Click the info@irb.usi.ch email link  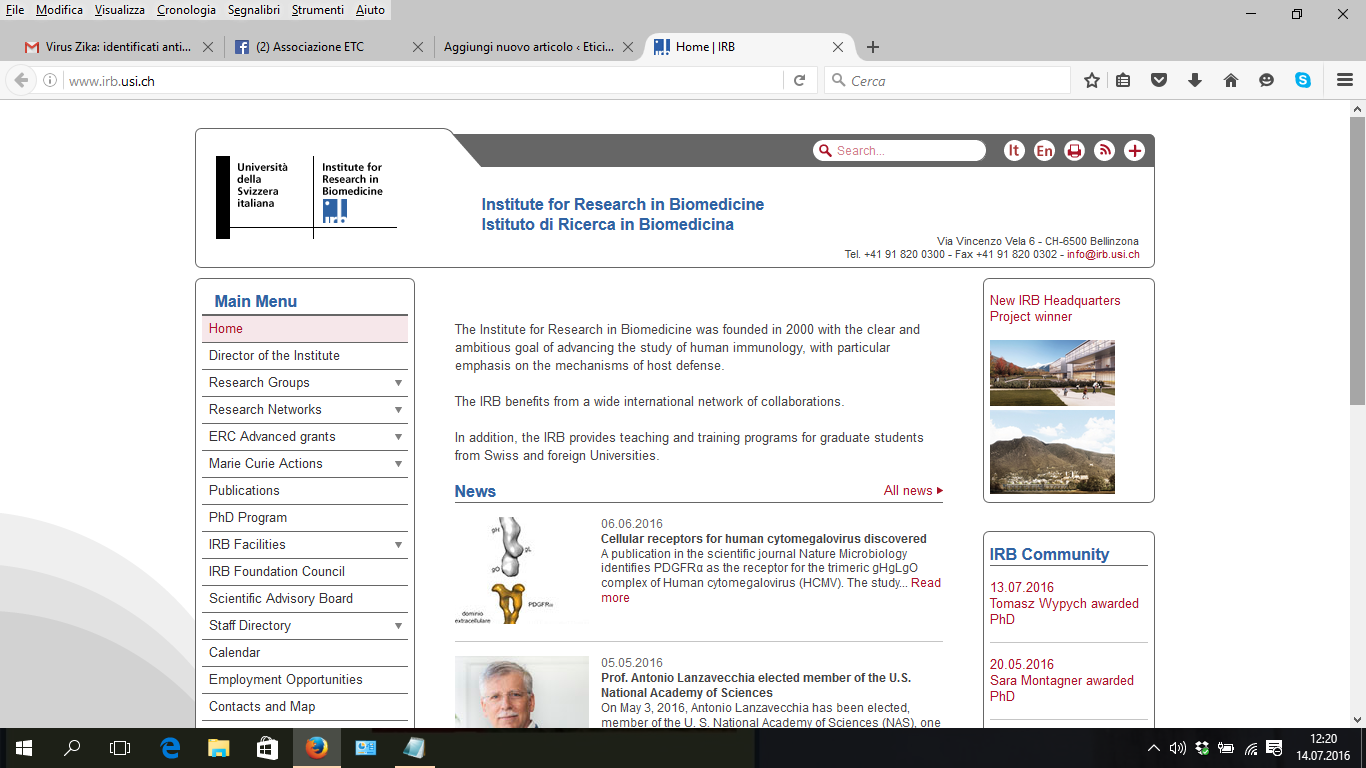click(x=1103, y=254)
